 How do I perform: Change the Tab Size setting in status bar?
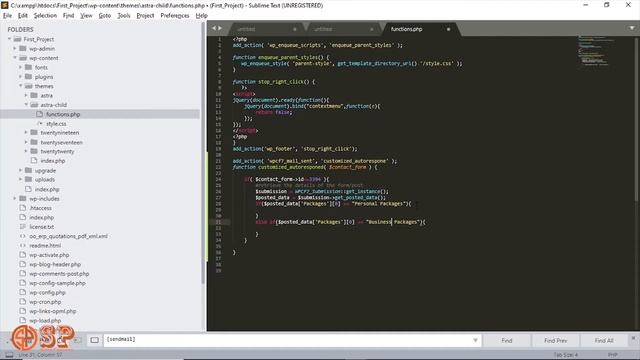tap(565, 355)
